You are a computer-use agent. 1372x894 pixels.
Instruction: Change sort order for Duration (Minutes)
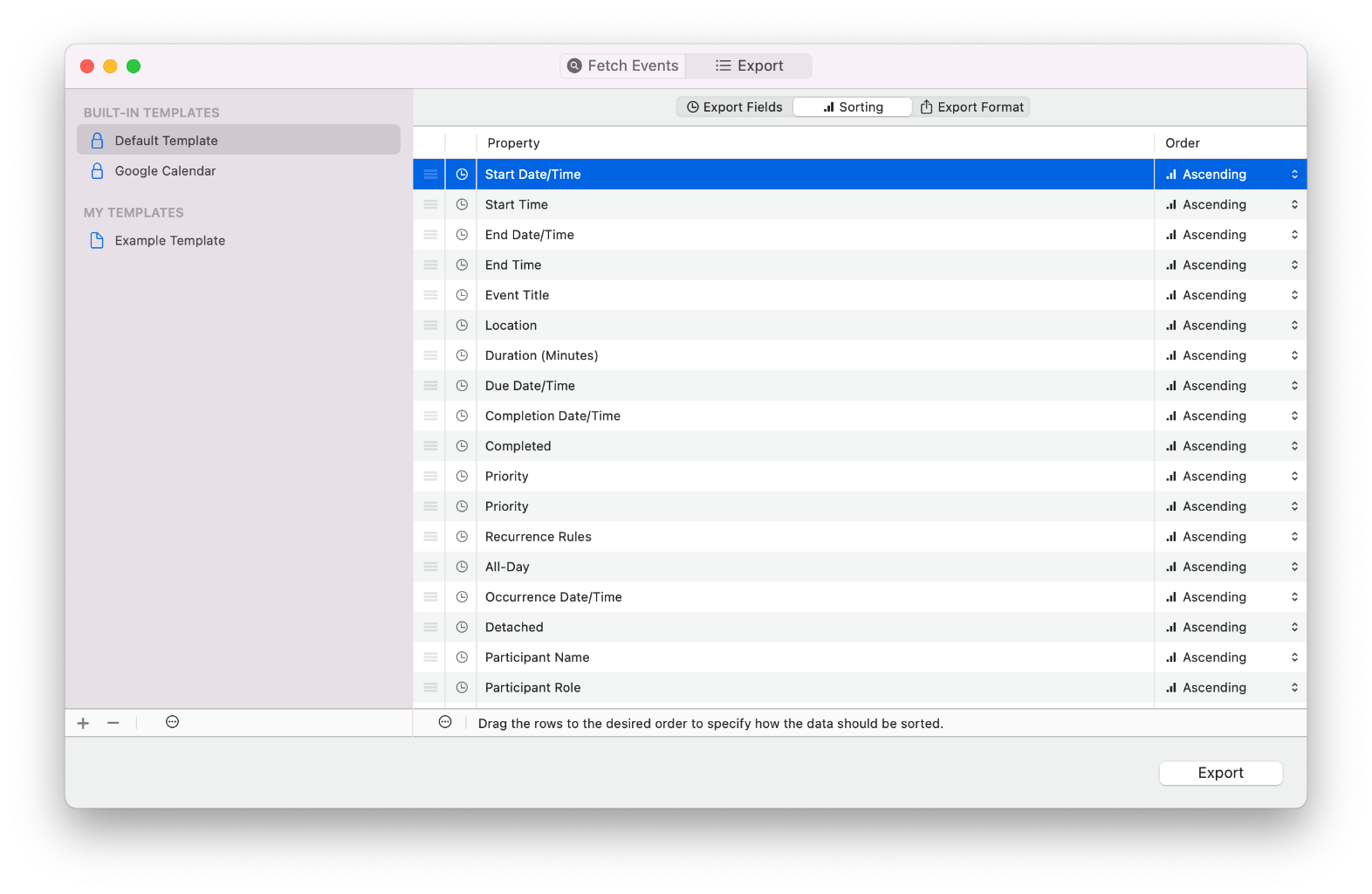[x=1231, y=355]
